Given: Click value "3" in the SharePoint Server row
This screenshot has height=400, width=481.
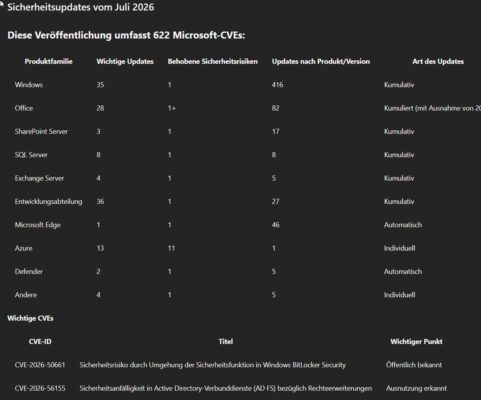Looking at the screenshot, I should click(x=98, y=131).
